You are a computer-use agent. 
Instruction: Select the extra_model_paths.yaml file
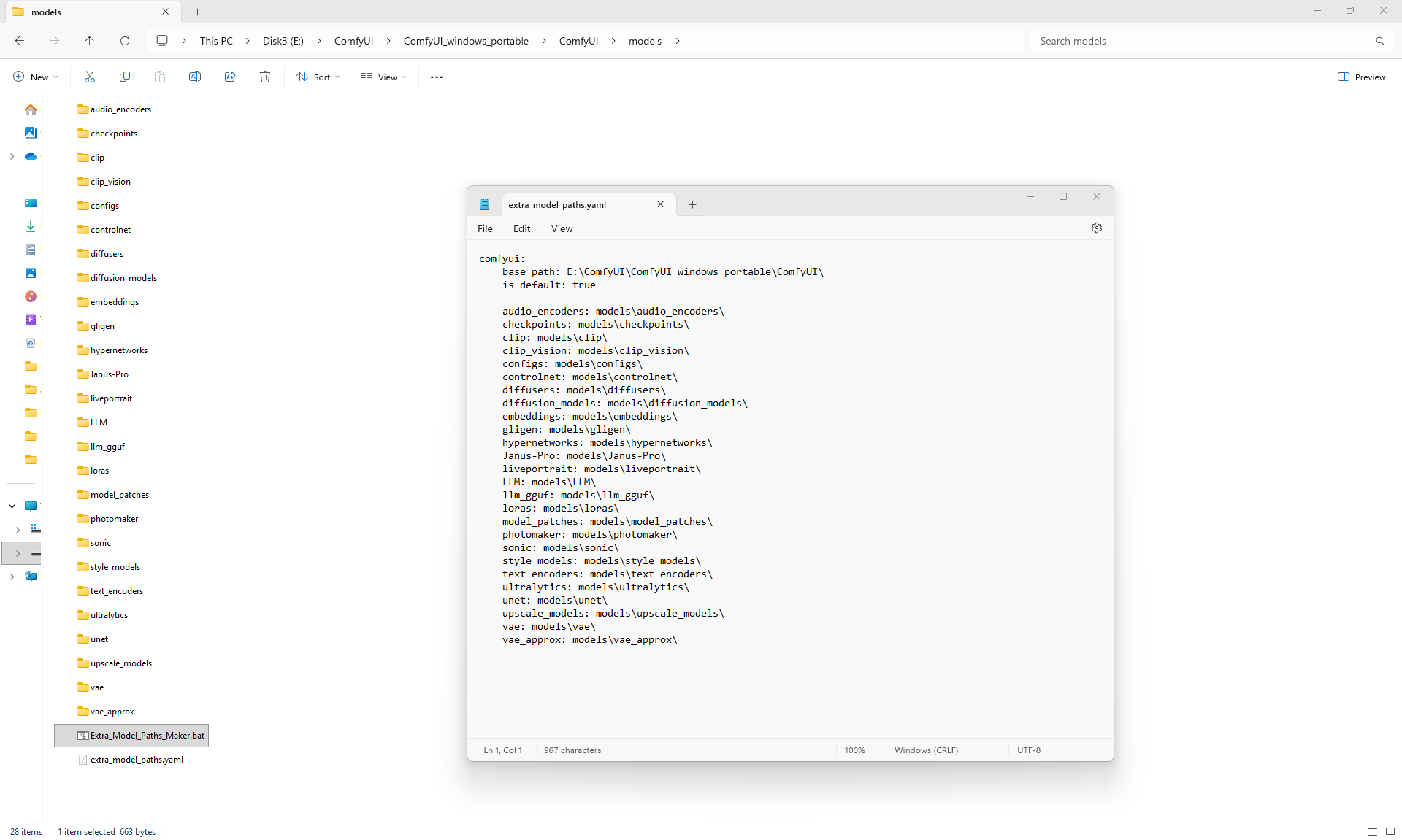pos(137,759)
